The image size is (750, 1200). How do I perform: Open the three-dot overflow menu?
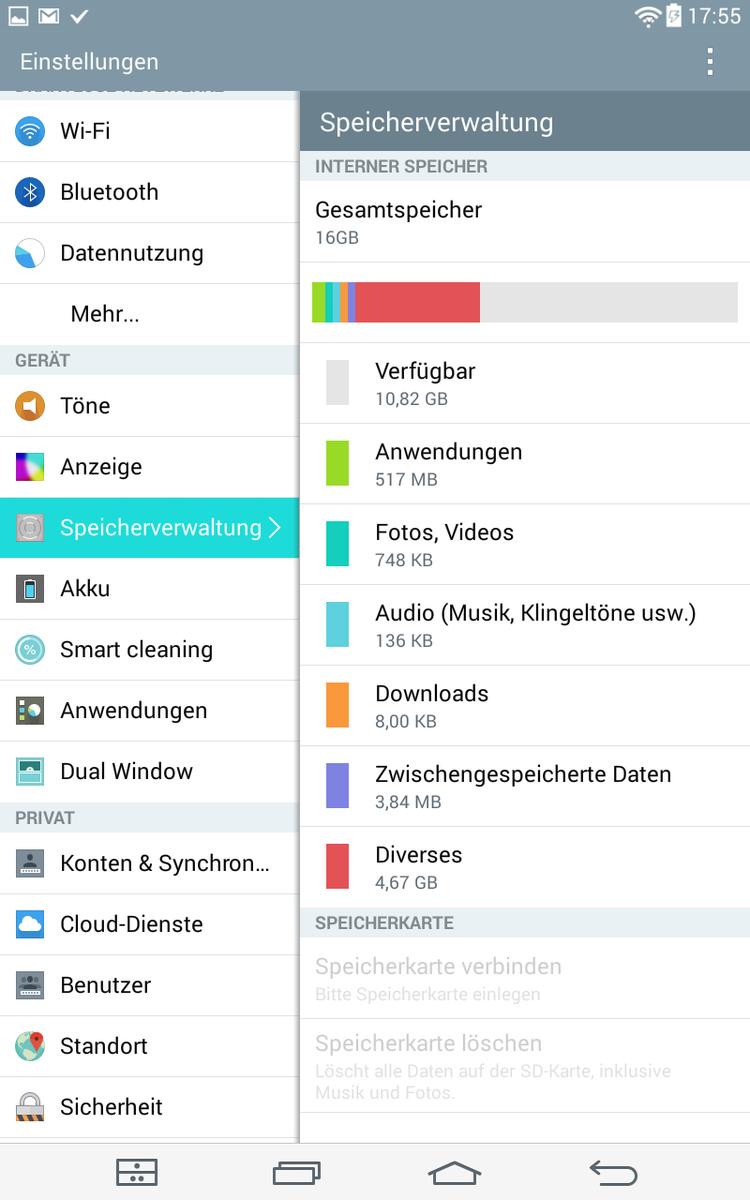[710, 62]
